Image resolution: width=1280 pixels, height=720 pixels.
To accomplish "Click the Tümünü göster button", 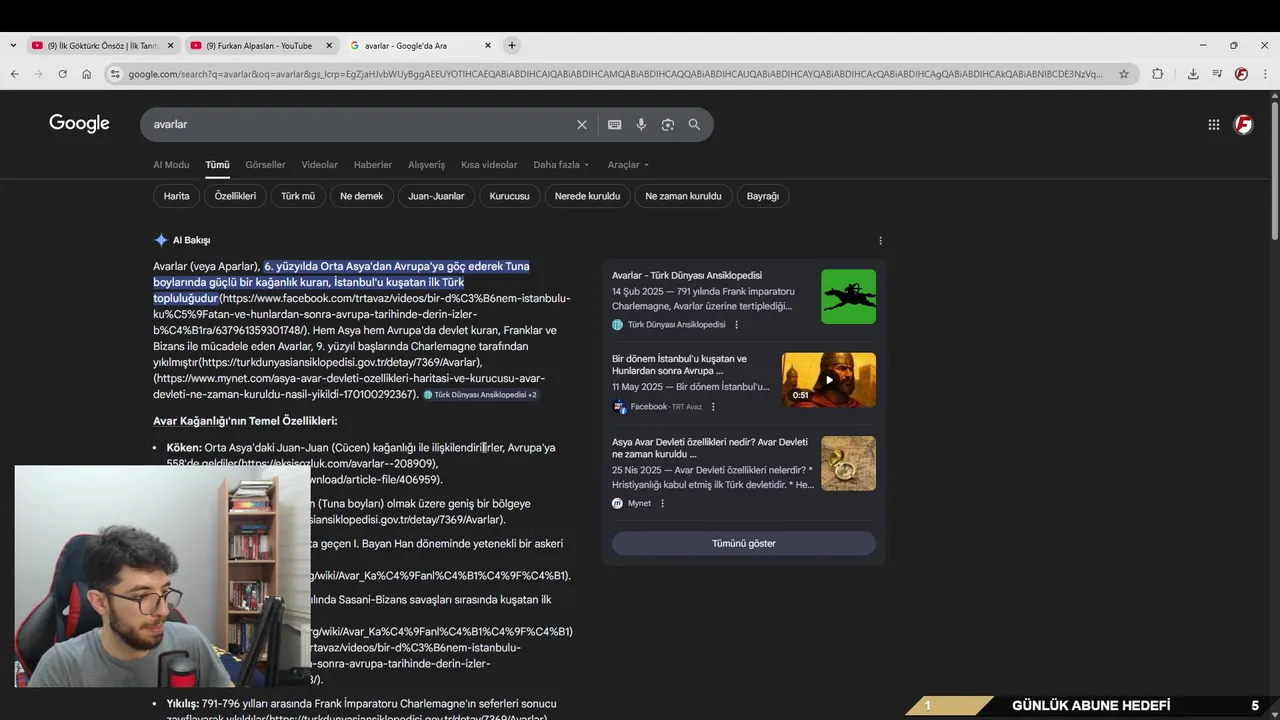I will [x=743, y=543].
